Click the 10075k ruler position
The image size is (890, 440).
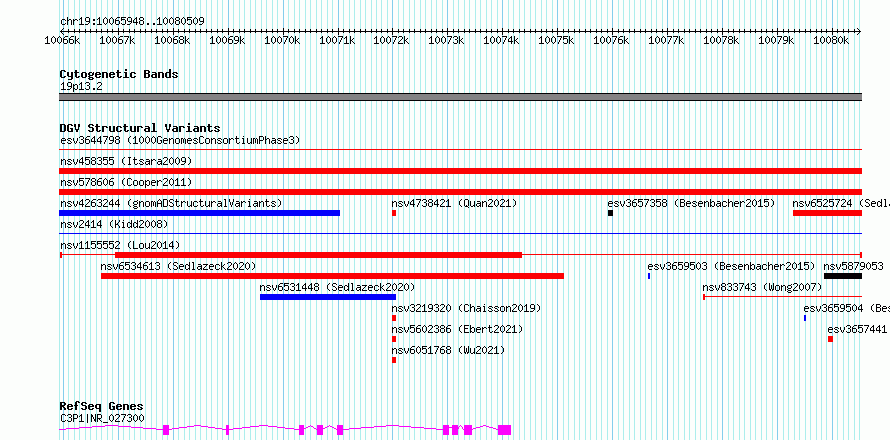tap(556, 40)
